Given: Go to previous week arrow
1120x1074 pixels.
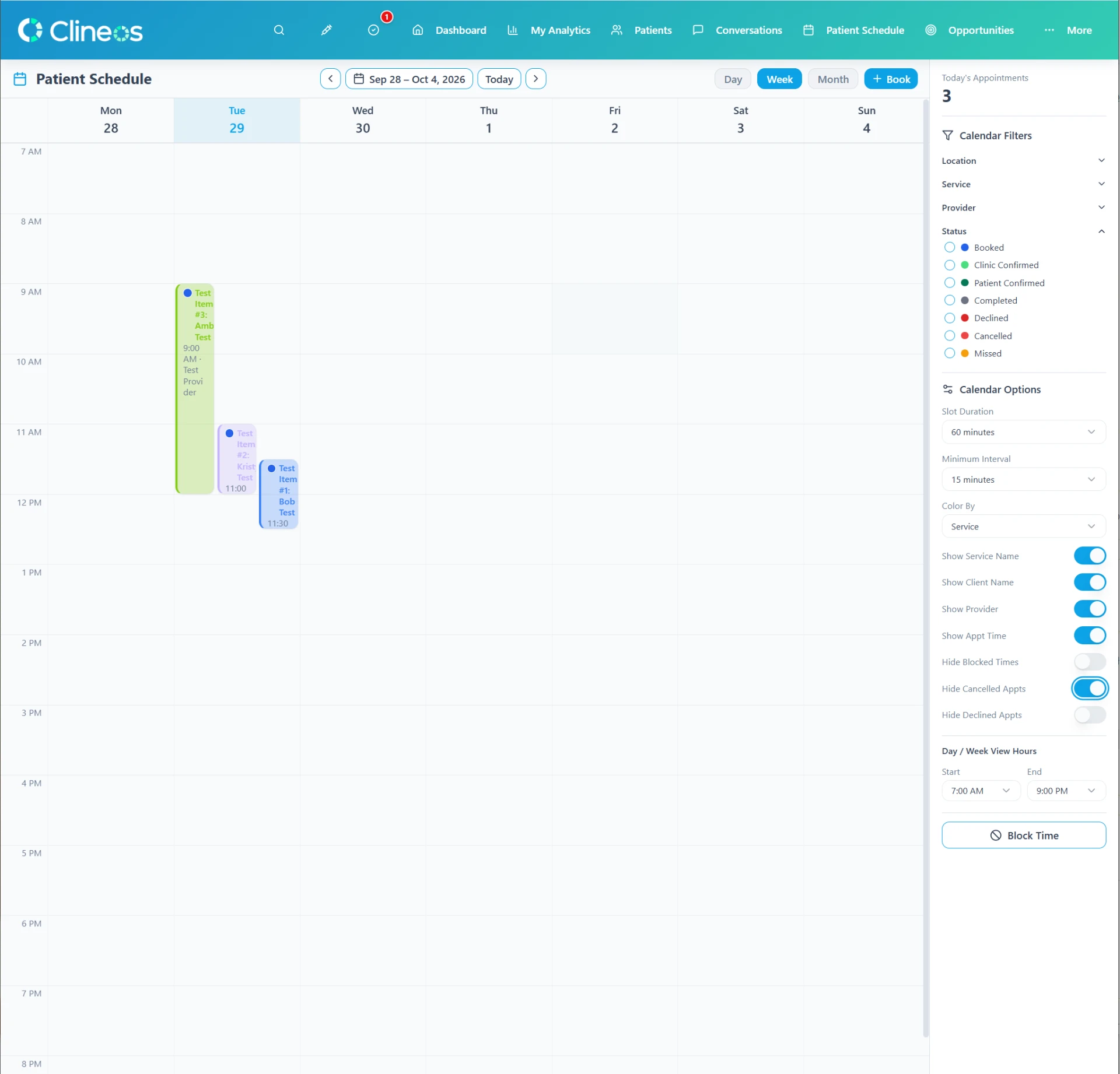Looking at the screenshot, I should 331,79.
